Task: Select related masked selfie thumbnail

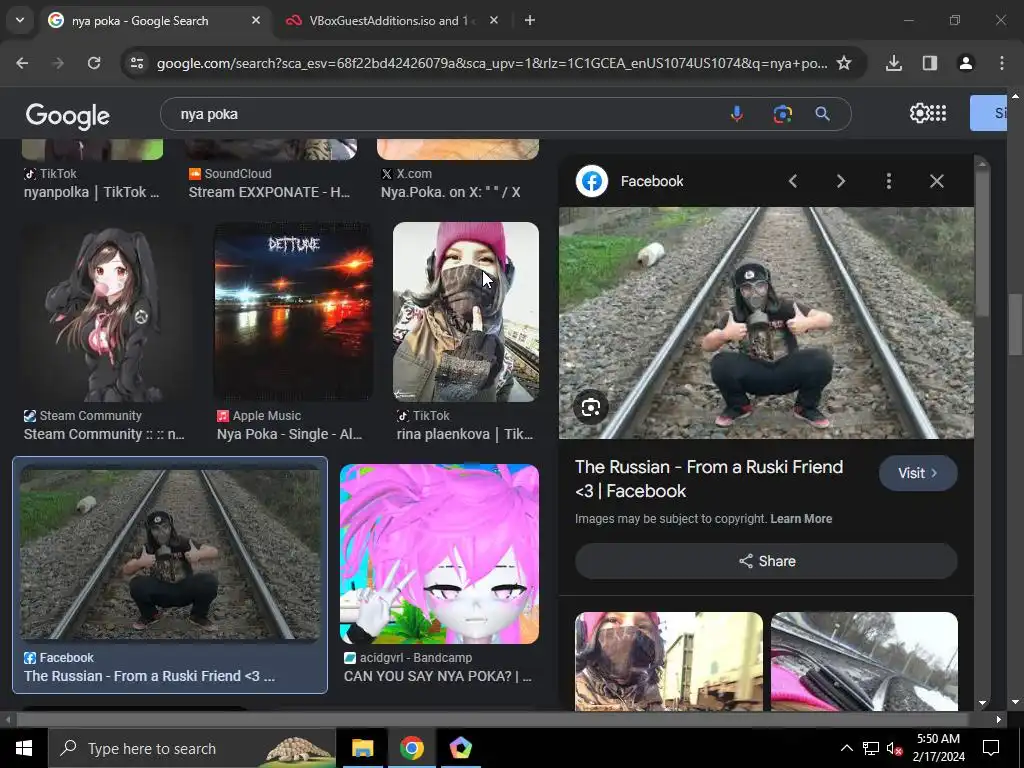Action: click(x=669, y=661)
